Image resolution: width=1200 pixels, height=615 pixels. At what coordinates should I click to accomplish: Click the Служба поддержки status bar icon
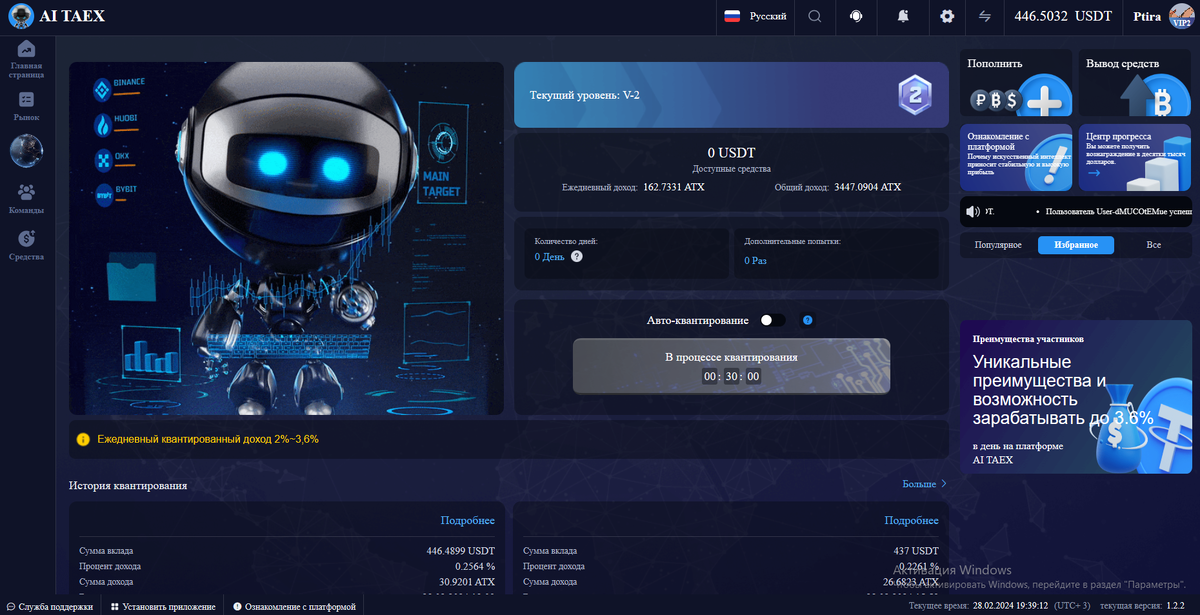click(x=11, y=606)
